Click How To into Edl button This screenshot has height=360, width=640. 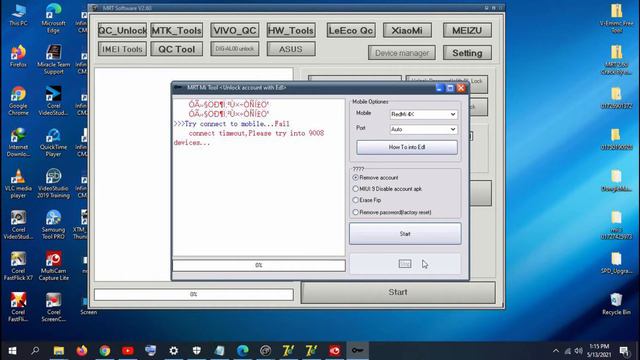coord(407,147)
